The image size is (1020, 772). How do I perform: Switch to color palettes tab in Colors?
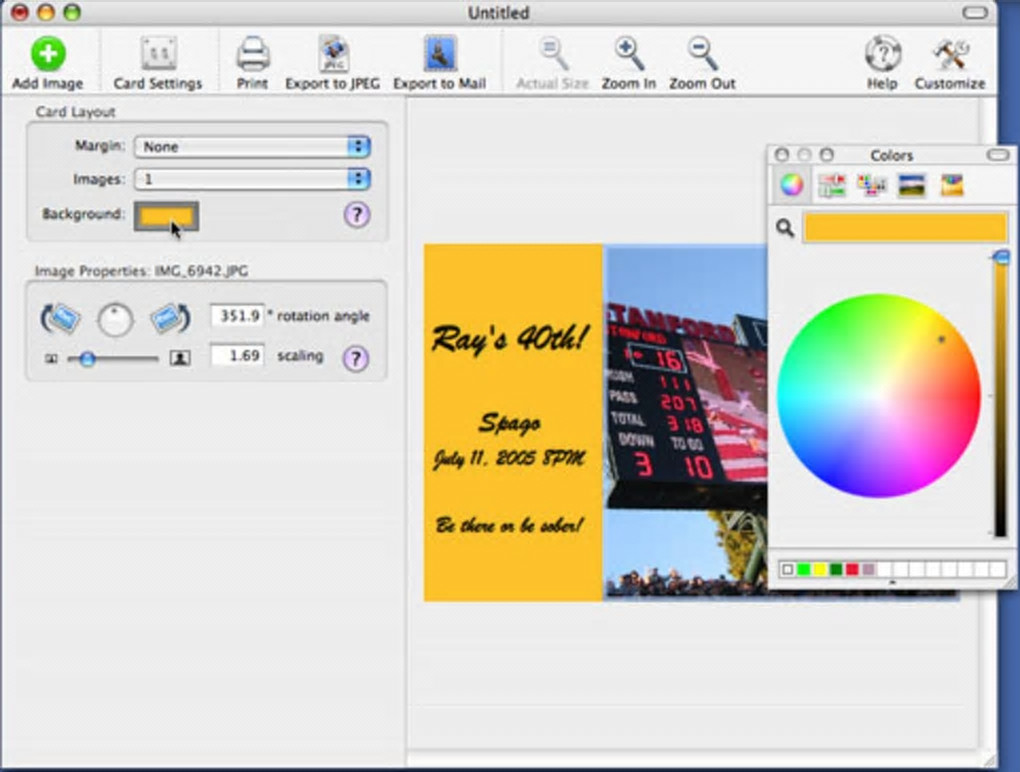coord(872,185)
